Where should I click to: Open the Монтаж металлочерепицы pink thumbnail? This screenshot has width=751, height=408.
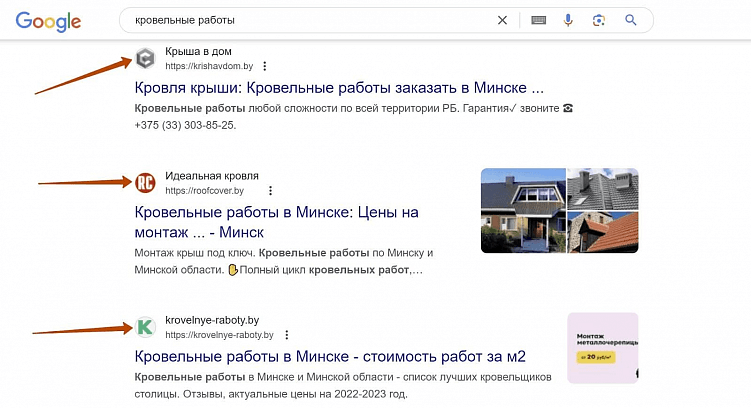point(603,348)
